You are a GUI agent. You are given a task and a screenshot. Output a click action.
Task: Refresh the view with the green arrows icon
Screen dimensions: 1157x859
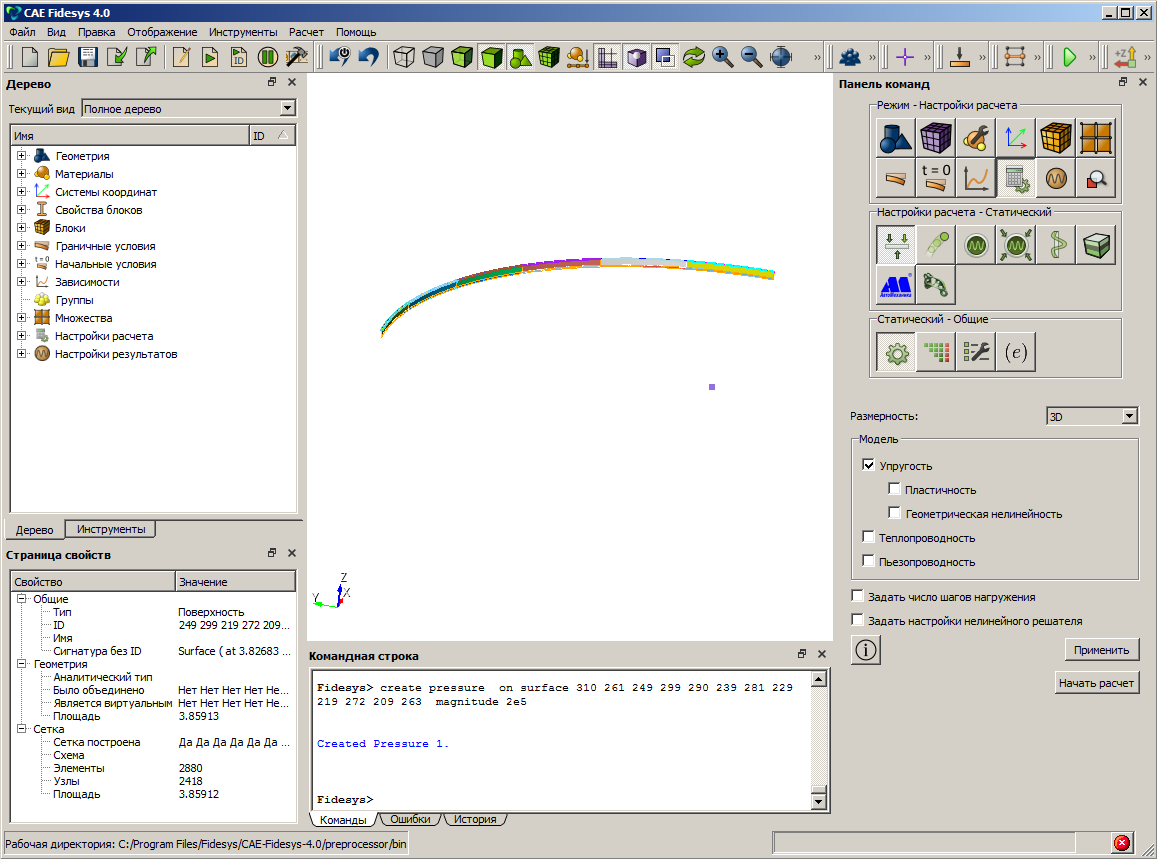(x=694, y=57)
